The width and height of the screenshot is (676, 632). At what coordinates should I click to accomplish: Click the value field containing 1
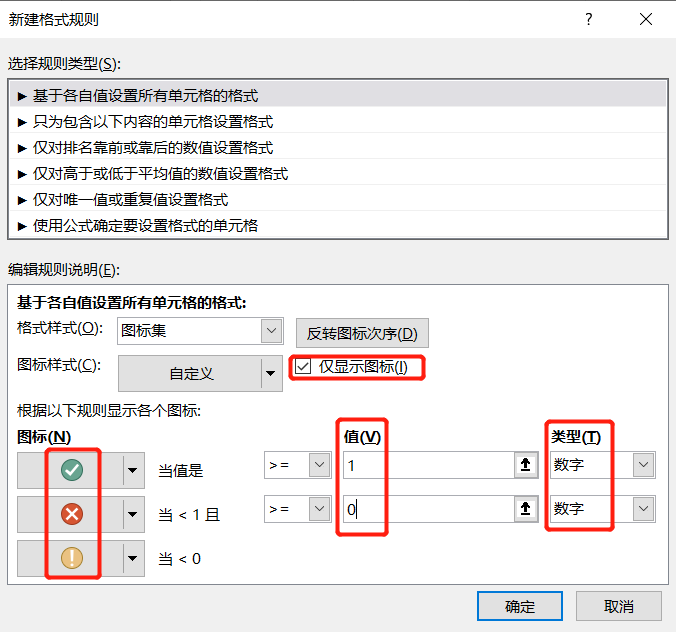[x=429, y=465]
